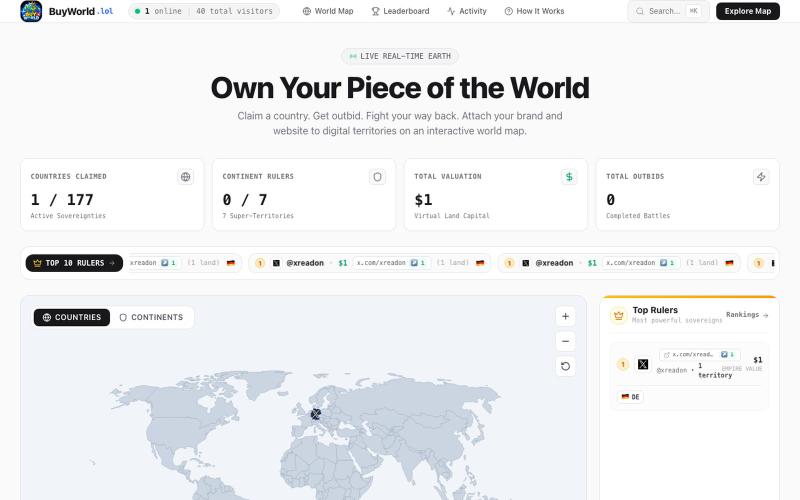Click the online visitors status pill
This screenshot has height=500, width=800.
click(204, 11)
